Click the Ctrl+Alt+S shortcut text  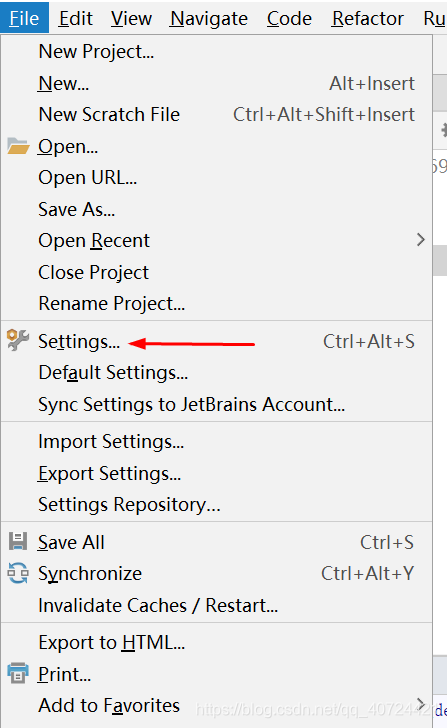(369, 342)
